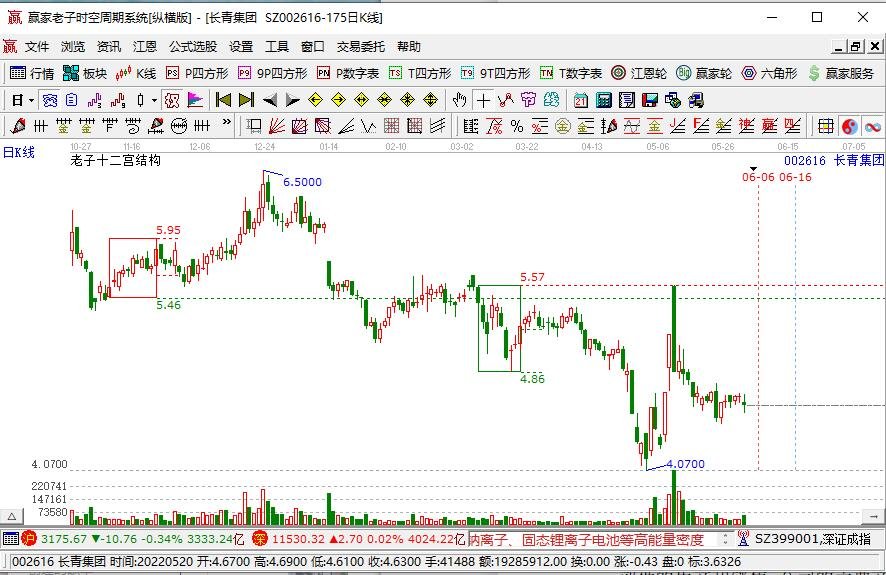Select the red pencil drawing tool

[18, 126]
